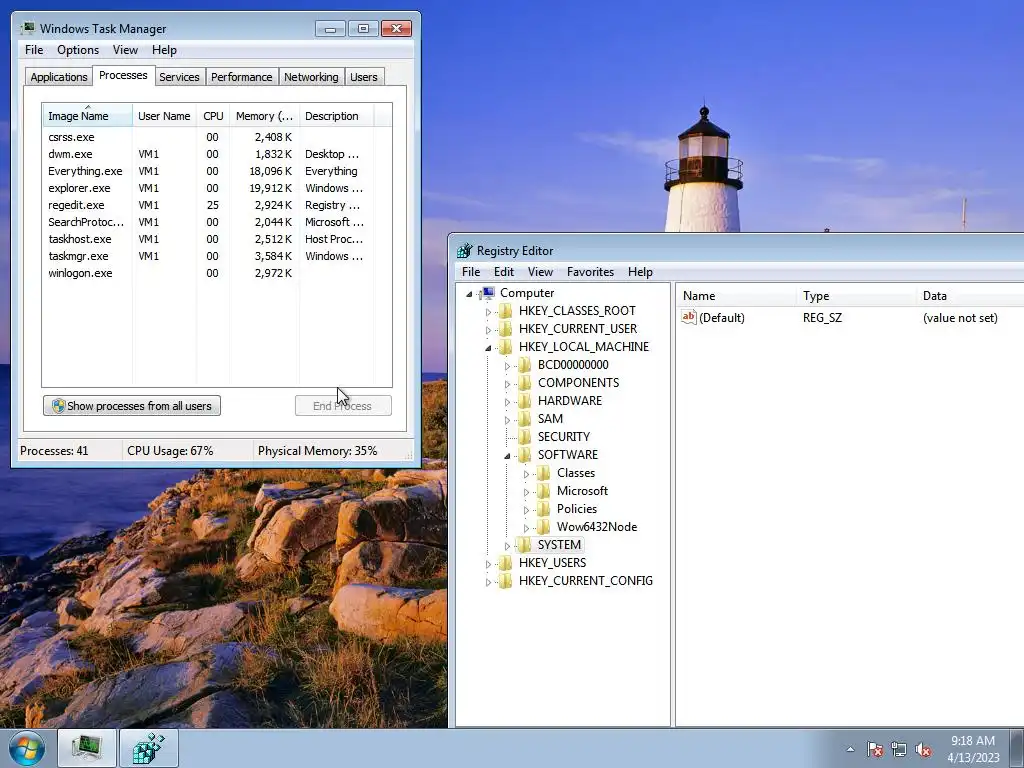The width and height of the screenshot is (1024, 768).
Task: Expand the HKEY_USERS key
Action: tap(488, 564)
